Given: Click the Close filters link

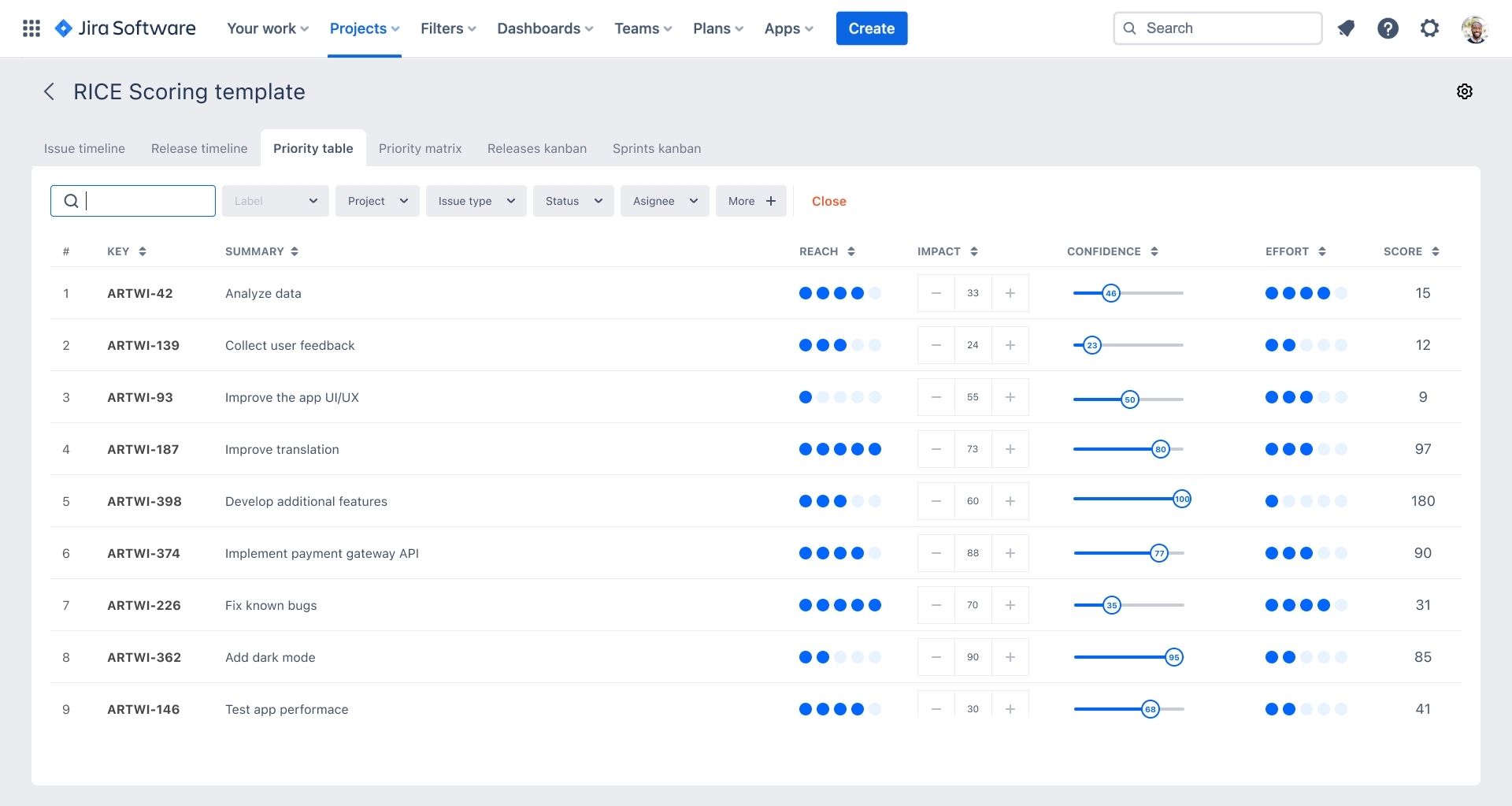Looking at the screenshot, I should point(828,201).
